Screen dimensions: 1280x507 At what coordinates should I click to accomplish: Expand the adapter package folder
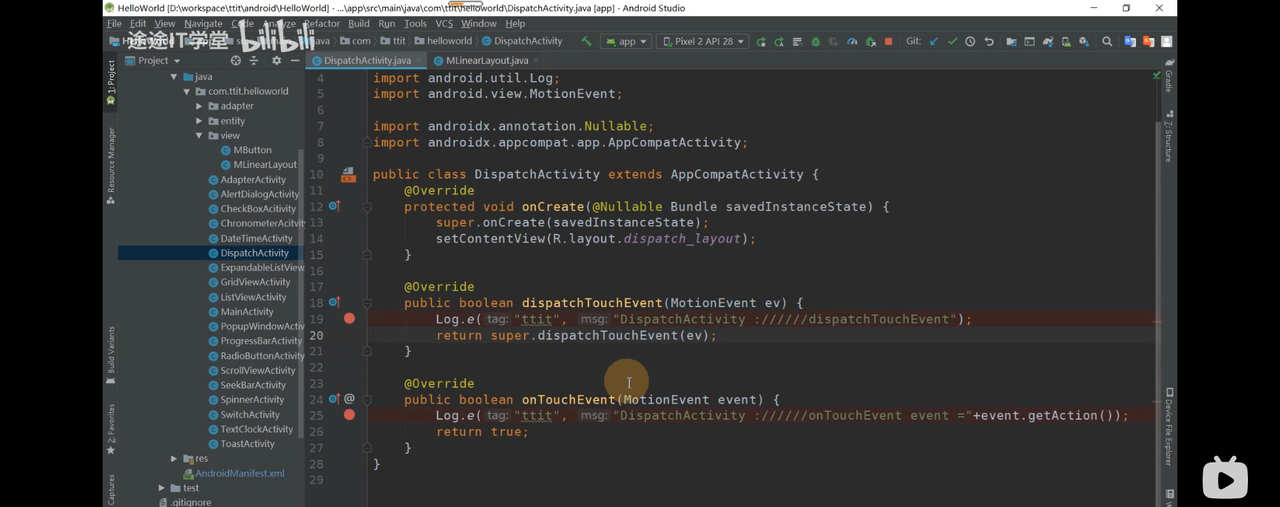point(199,106)
